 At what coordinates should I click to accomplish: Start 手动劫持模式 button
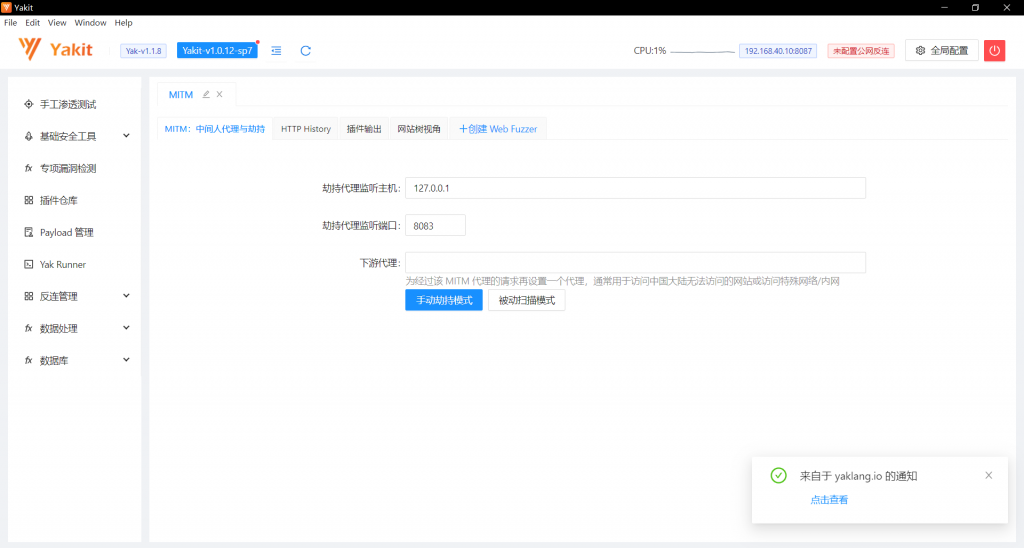coord(444,300)
